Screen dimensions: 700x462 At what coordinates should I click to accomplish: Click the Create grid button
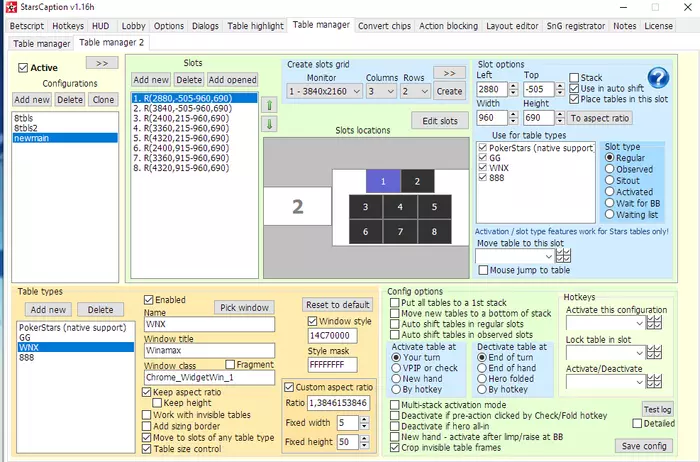coord(449,91)
